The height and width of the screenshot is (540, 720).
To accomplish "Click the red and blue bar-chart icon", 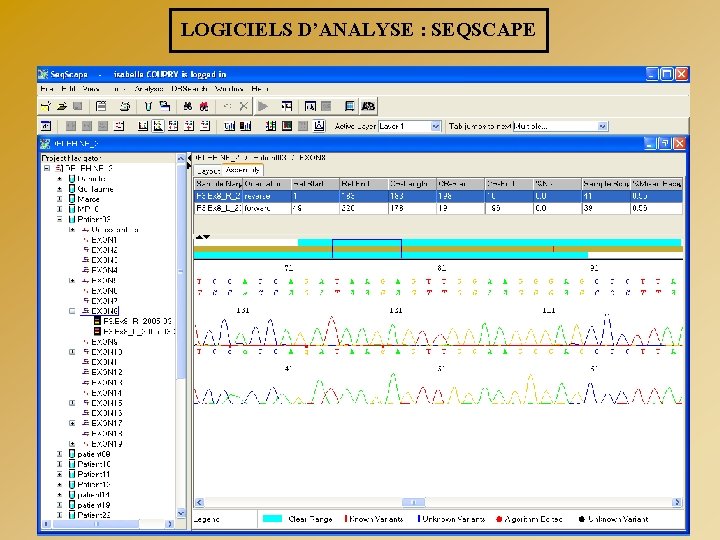I will click(x=246, y=126).
